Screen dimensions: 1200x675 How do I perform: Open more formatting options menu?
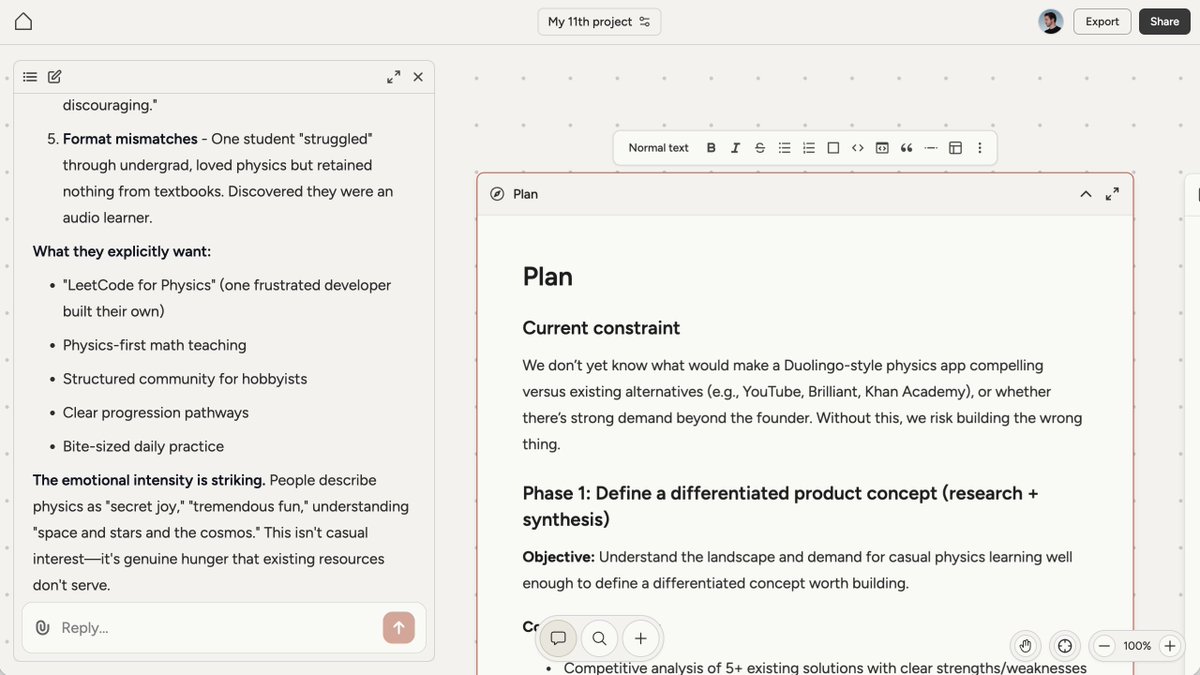980,148
